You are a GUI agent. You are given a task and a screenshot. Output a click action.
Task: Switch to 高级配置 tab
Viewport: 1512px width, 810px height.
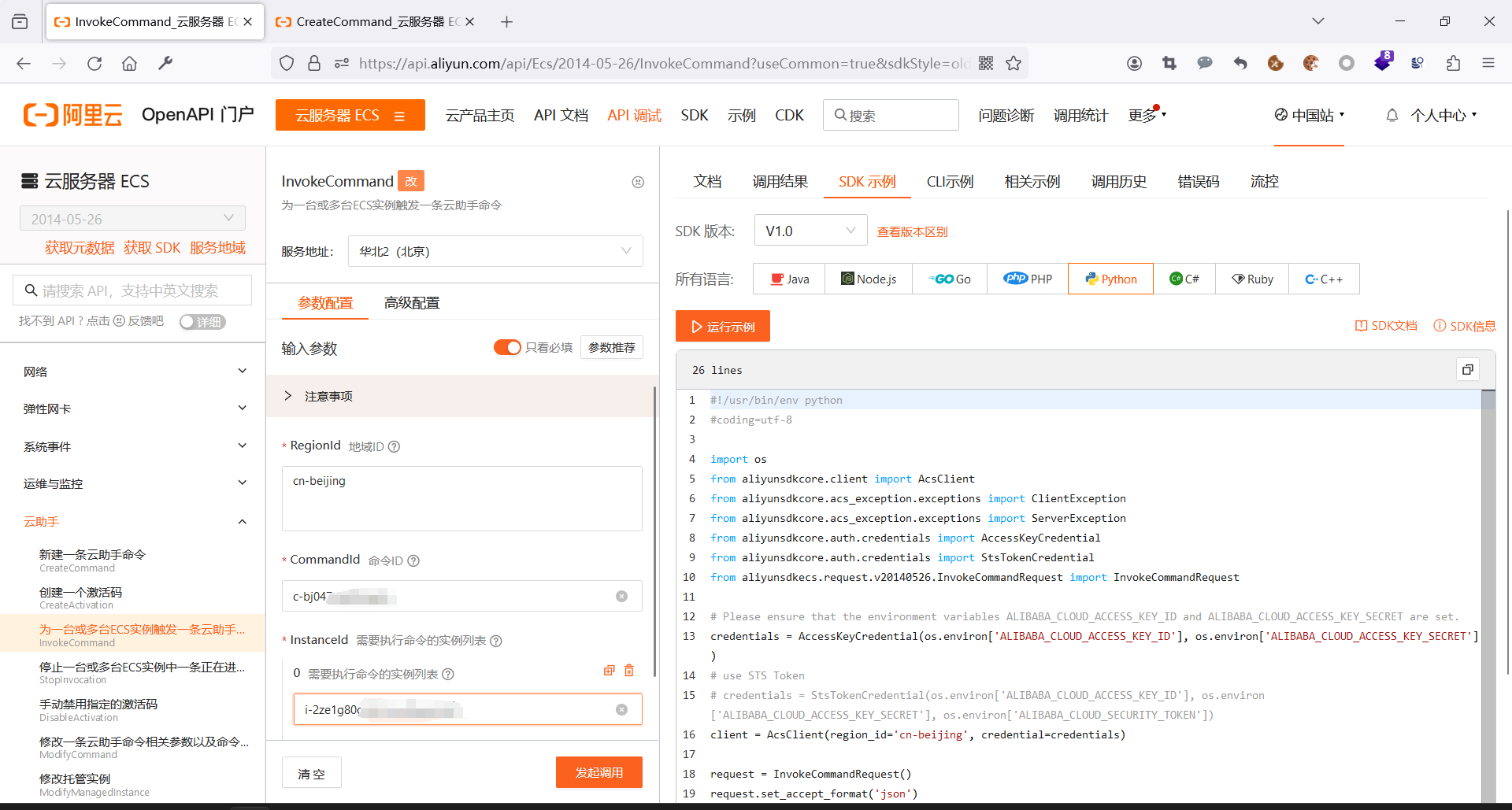click(x=412, y=303)
